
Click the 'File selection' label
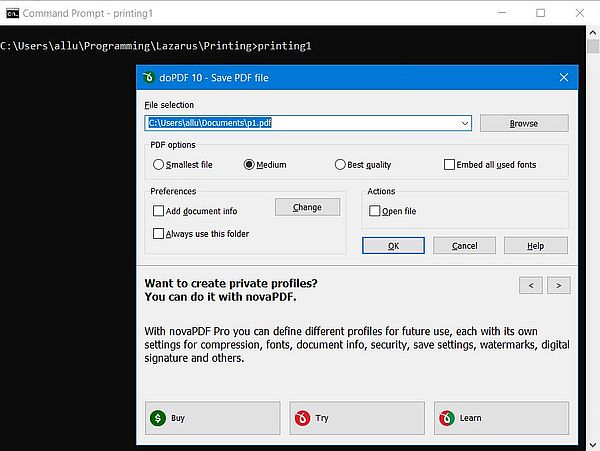pyautogui.click(x=169, y=105)
